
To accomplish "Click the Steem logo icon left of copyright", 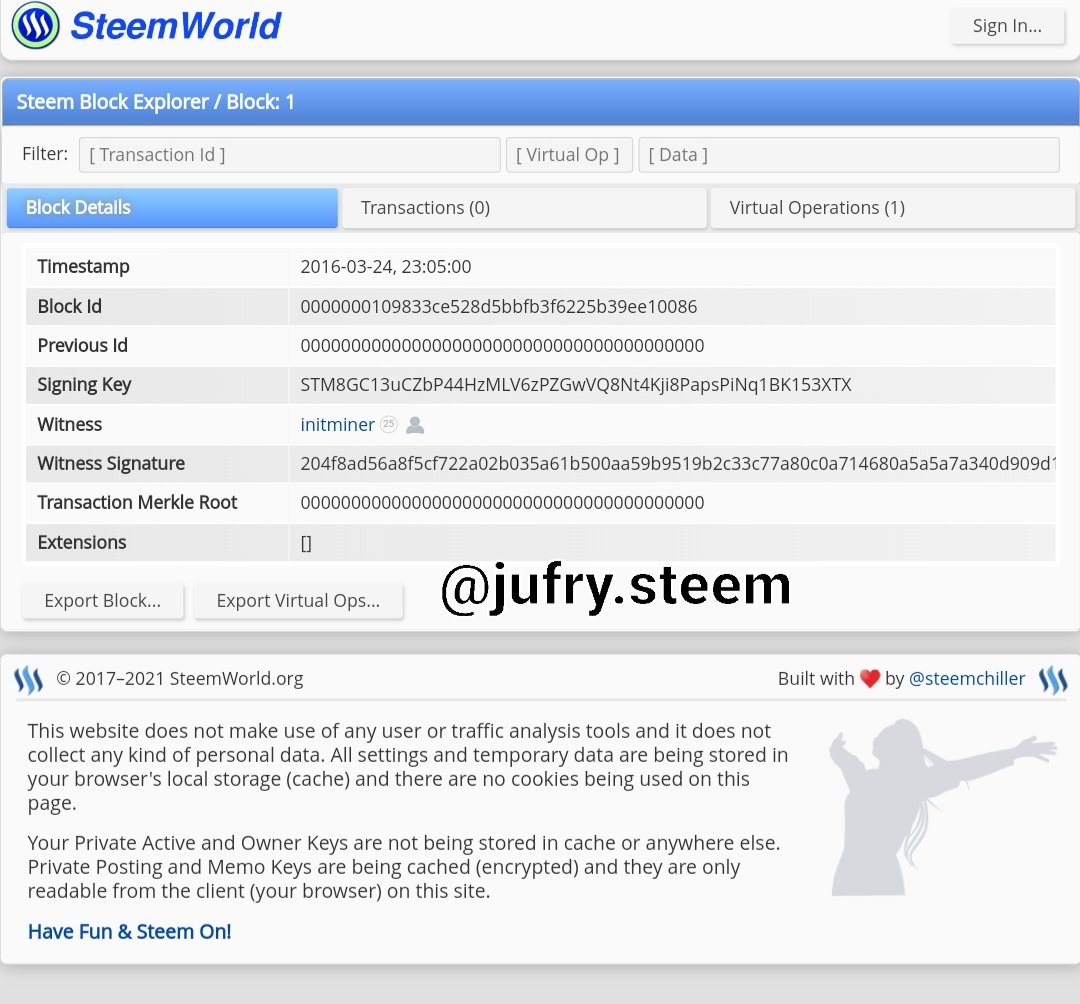I will coord(29,680).
